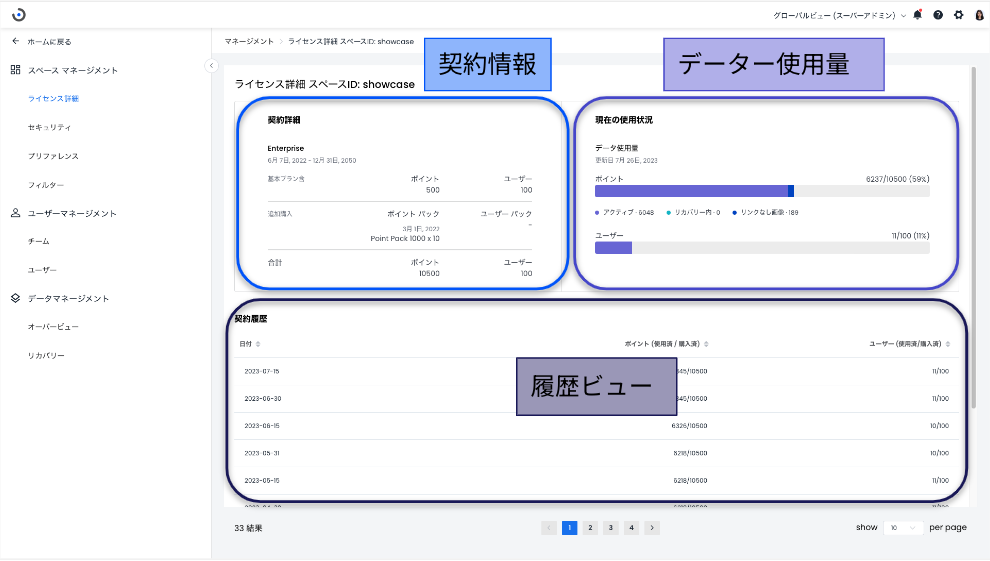Click the データマネージメント layers icon
This screenshot has height=561, width=990.
coord(16,298)
